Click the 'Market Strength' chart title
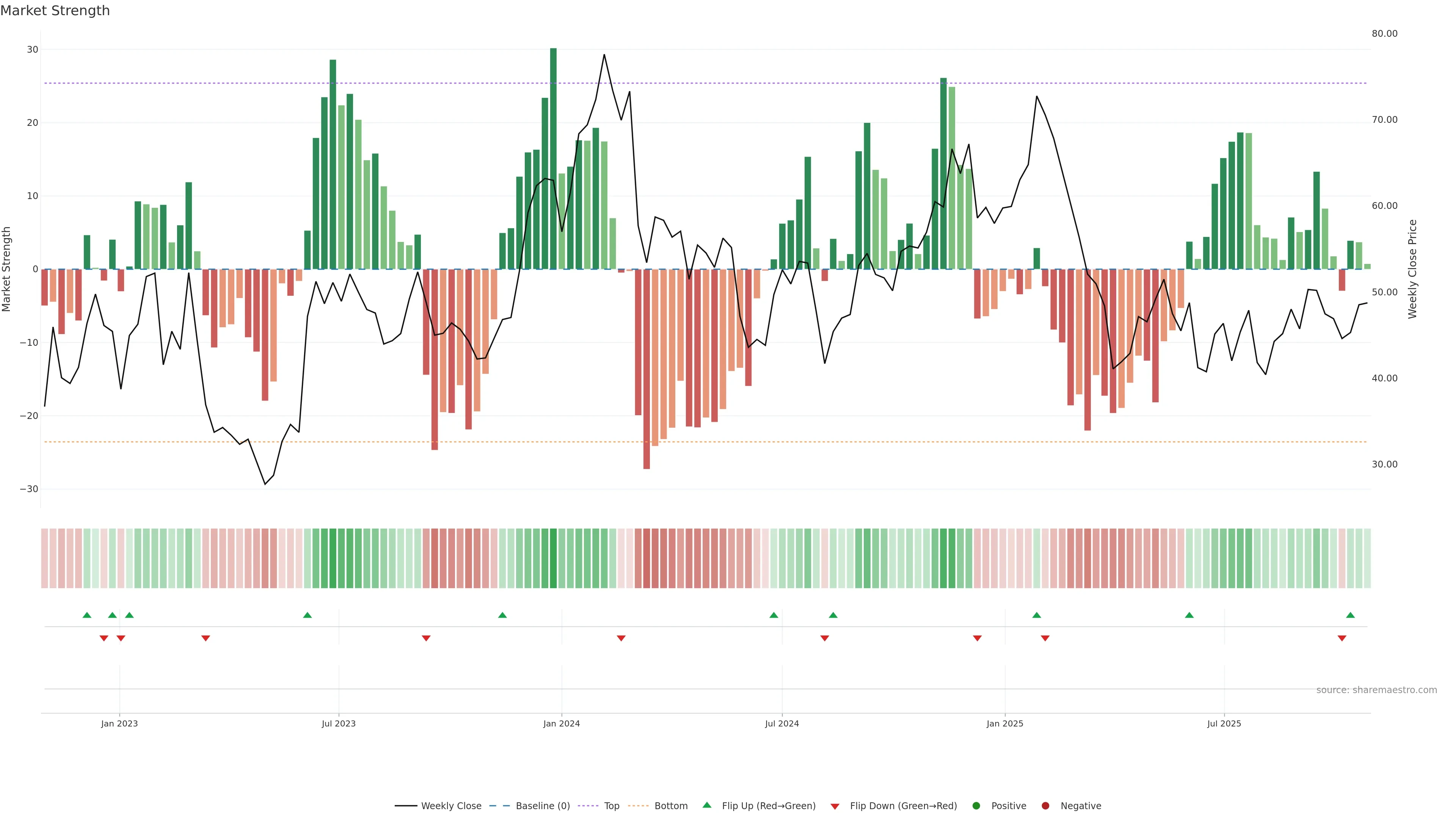1456x819 pixels. point(55,11)
